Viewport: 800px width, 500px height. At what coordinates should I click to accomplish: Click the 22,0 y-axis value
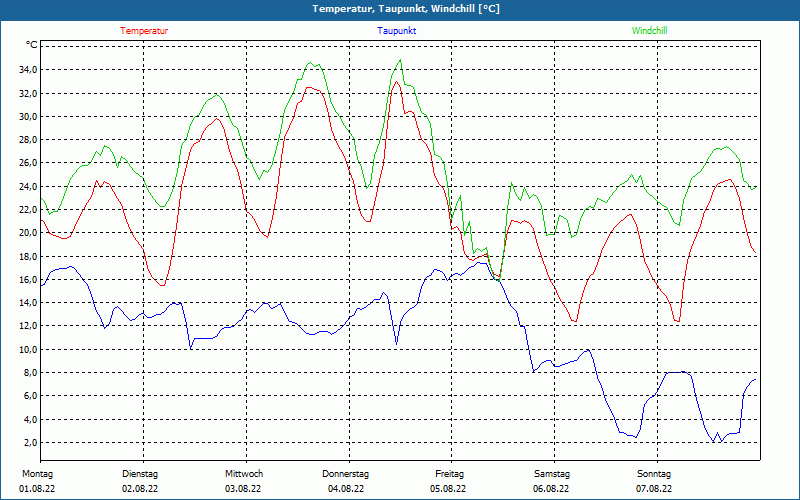pos(28,210)
